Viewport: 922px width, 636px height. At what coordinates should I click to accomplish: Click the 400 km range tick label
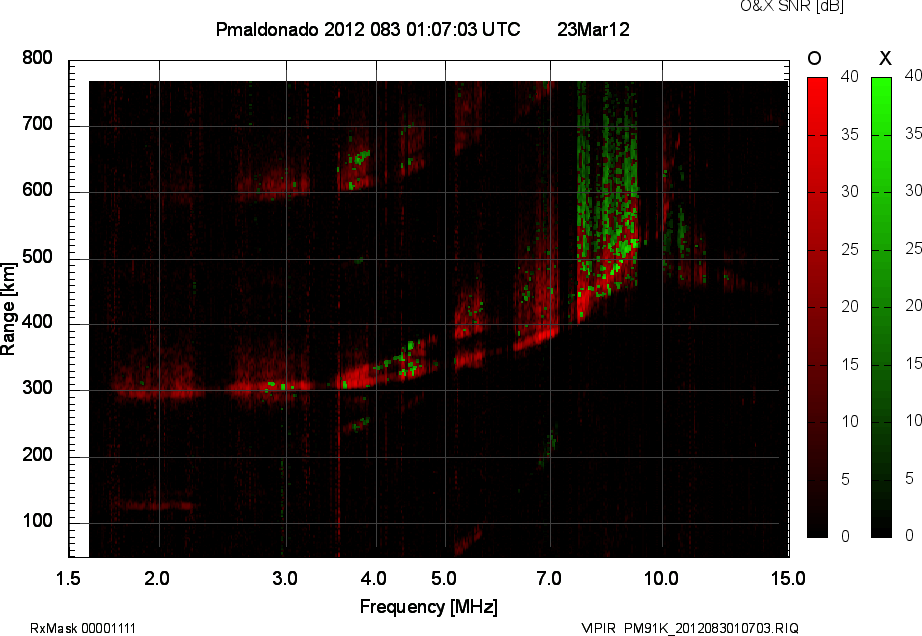pos(38,322)
